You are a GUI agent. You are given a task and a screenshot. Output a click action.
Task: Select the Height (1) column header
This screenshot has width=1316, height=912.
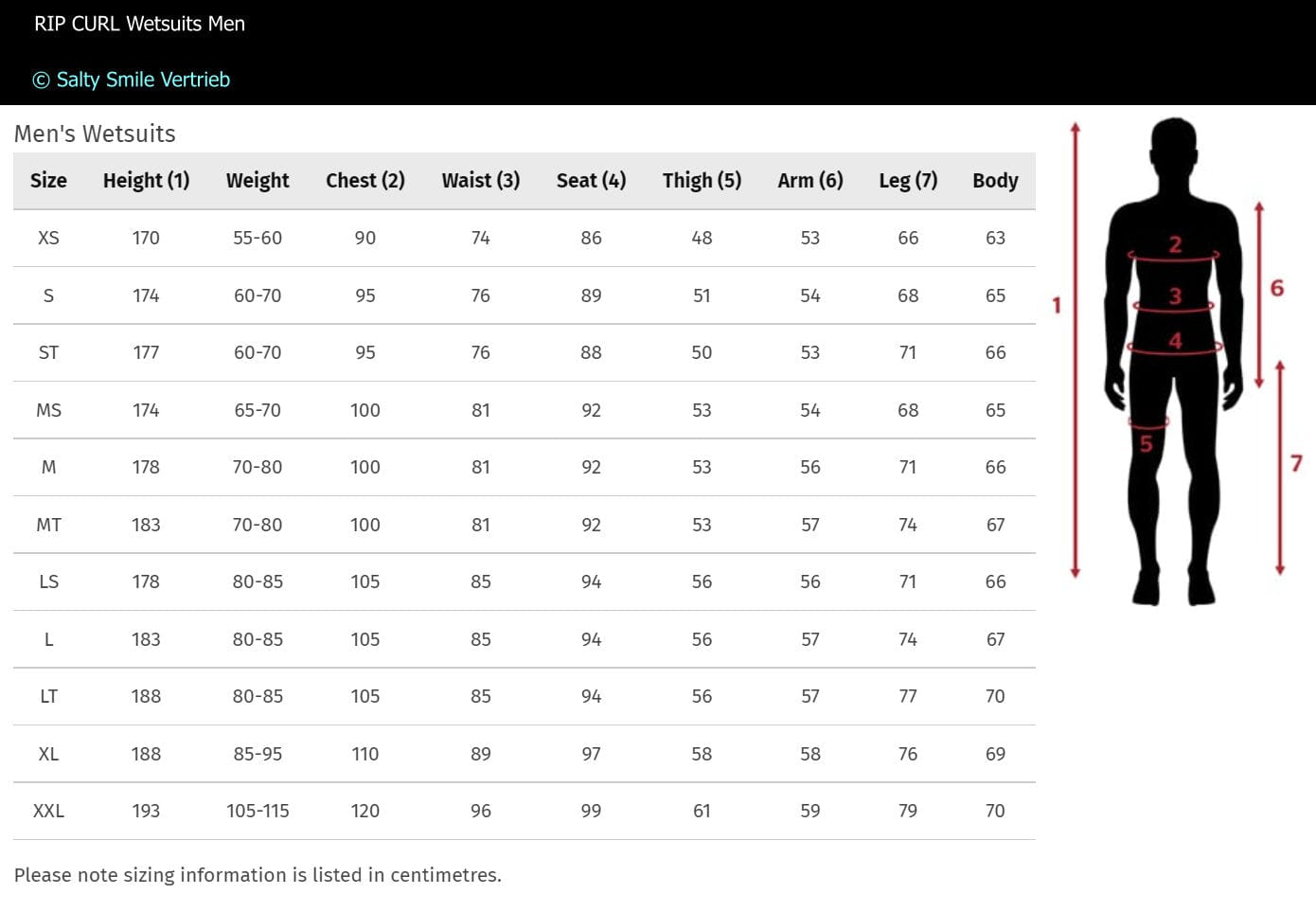click(146, 180)
